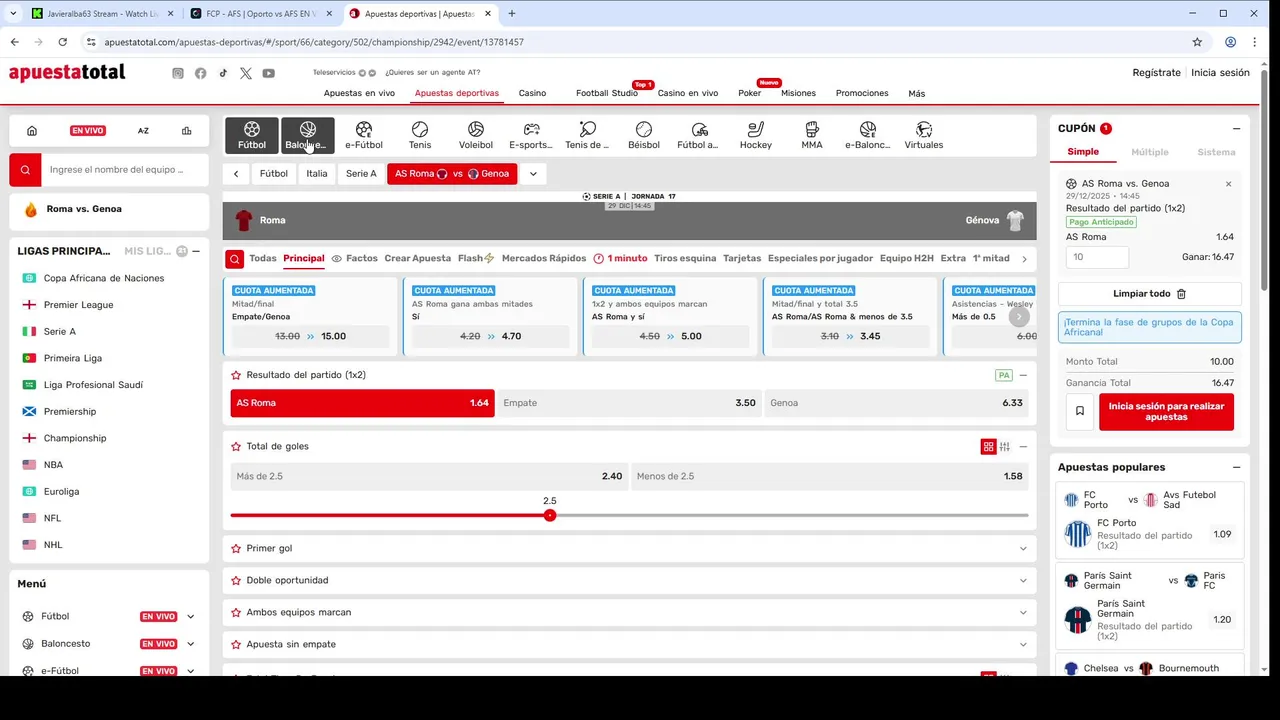Open the Hockey sport category

(x=756, y=135)
